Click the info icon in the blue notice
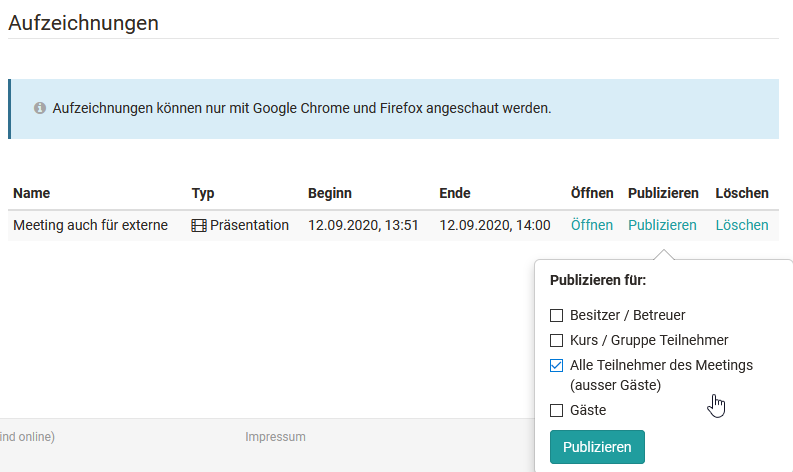Image resolution: width=793 pixels, height=472 pixels. (x=40, y=108)
